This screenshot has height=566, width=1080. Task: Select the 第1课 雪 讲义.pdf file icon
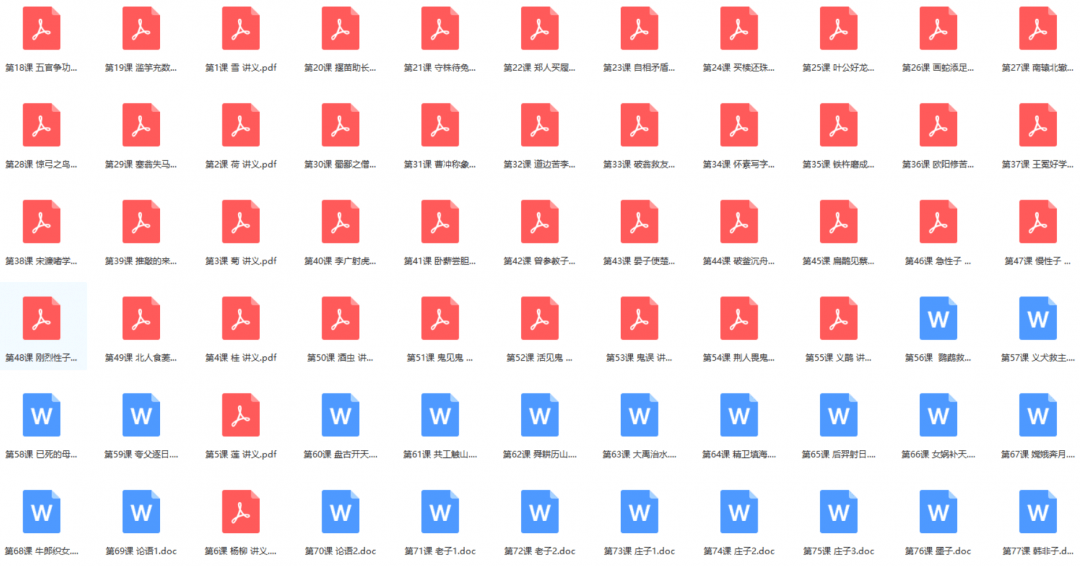[241, 29]
